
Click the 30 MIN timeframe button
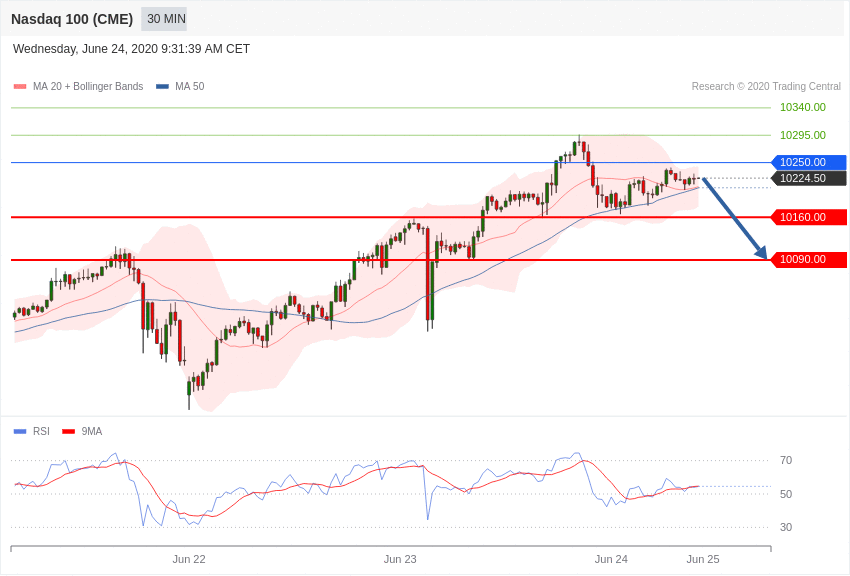(x=166, y=19)
